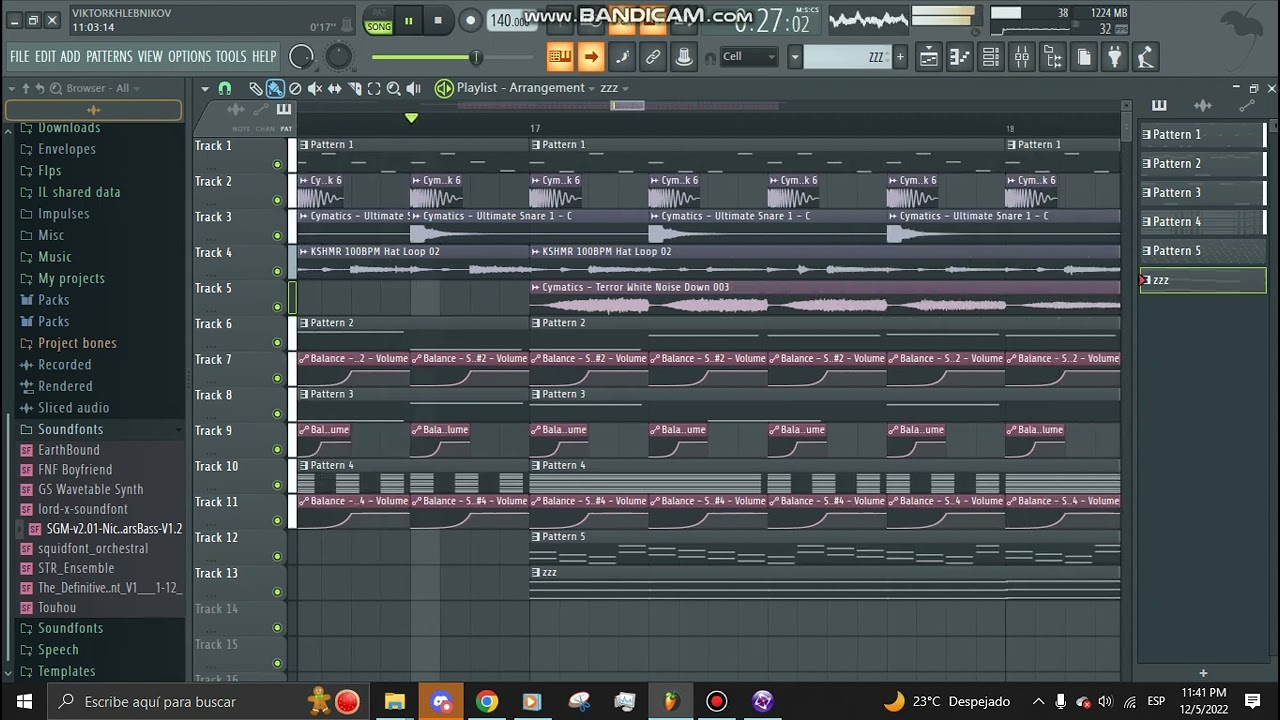The image size is (1280, 720).
Task: Open the TOOLS menu
Action: click(231, 57)
